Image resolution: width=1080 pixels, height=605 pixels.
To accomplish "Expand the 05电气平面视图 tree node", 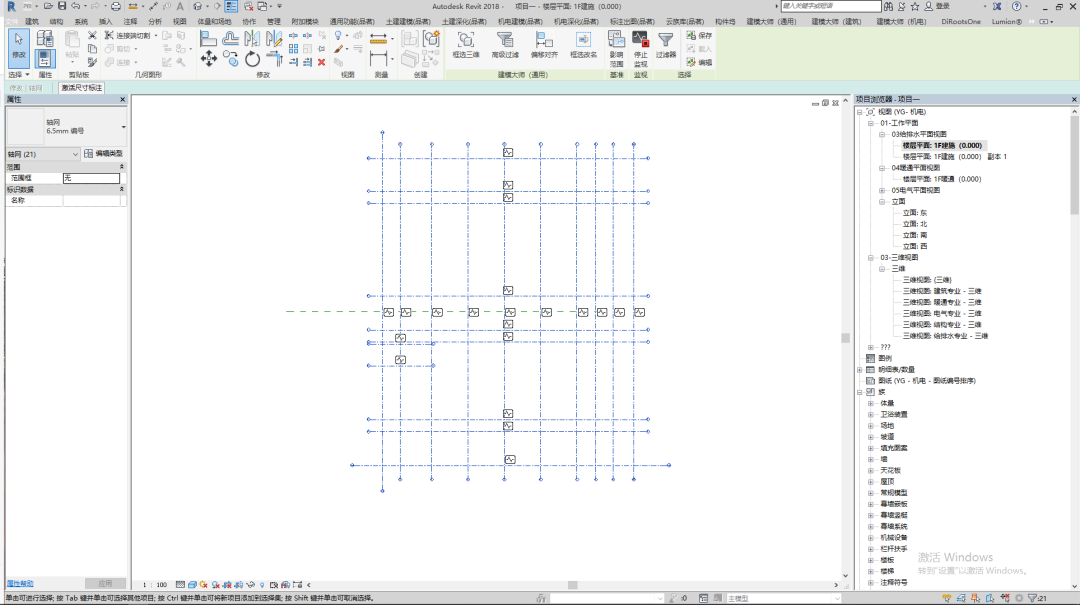I will click(882, 191).
